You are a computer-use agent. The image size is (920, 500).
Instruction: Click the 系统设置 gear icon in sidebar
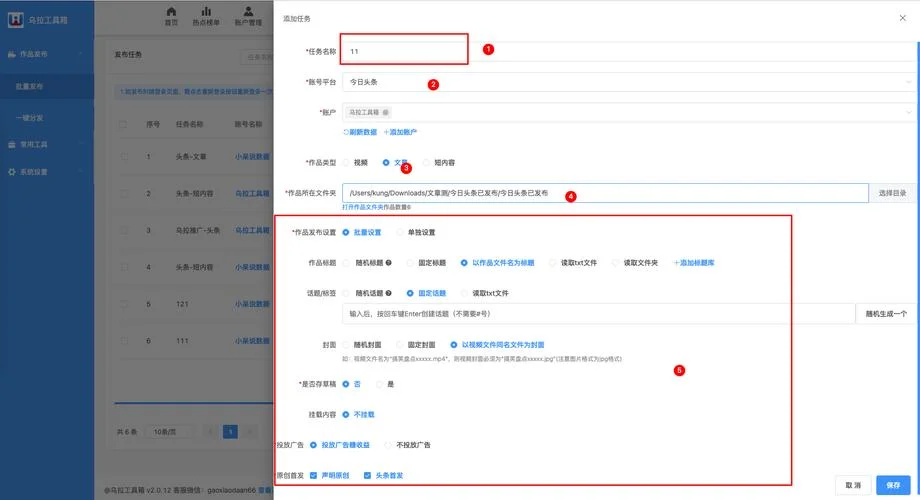(12, 172)
